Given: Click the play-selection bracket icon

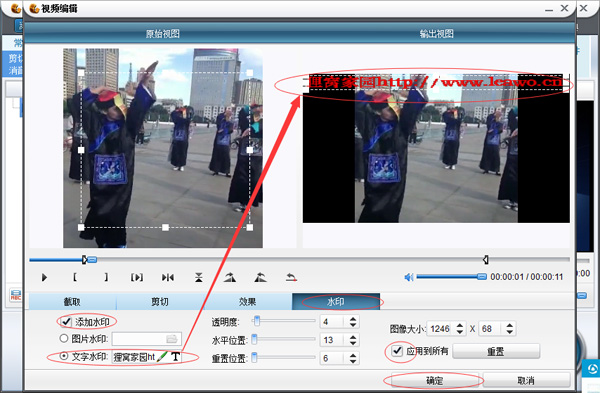Looking at the screenshot, I should pyautogui.click(x=137, y=277).
